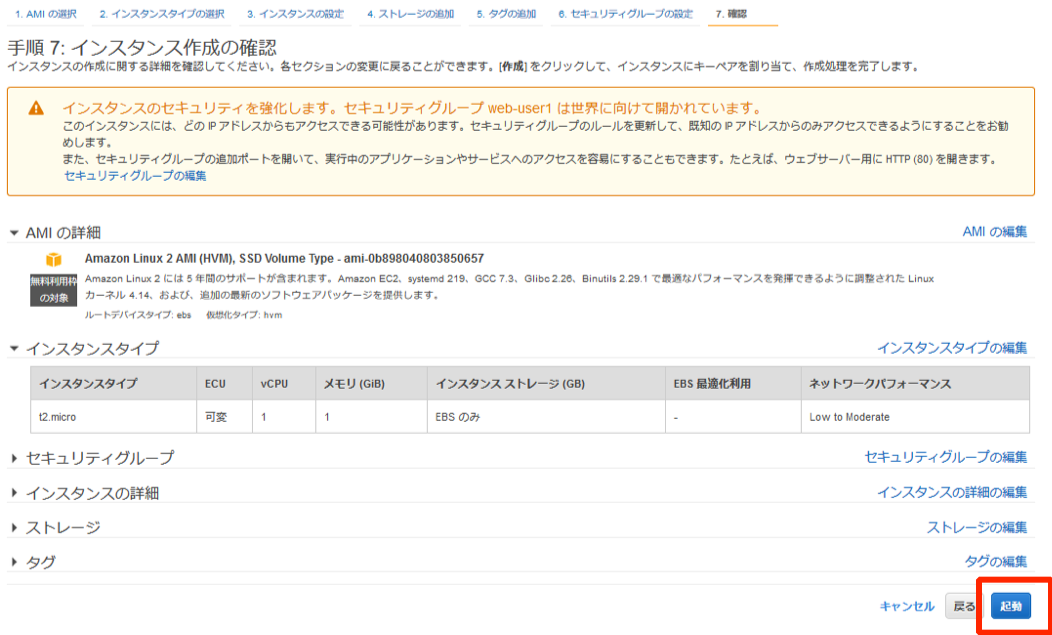Click the Amazon Linux AMI box icon
Screen dimensions: 1052x635
(54, 259)
